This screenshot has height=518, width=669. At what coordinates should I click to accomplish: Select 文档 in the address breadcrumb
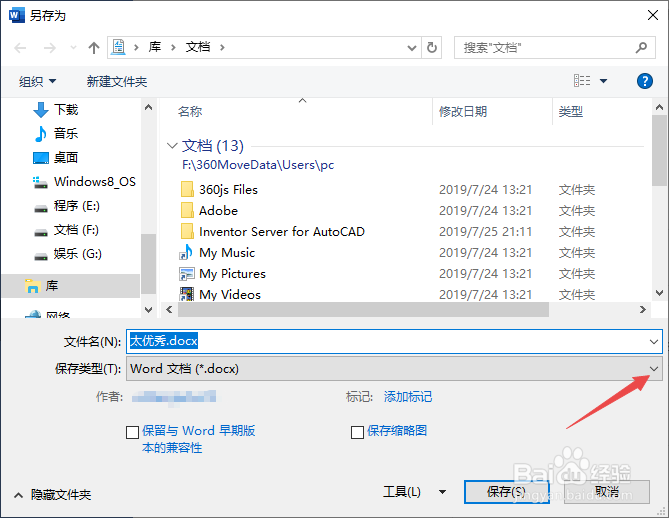coord(198,47)
